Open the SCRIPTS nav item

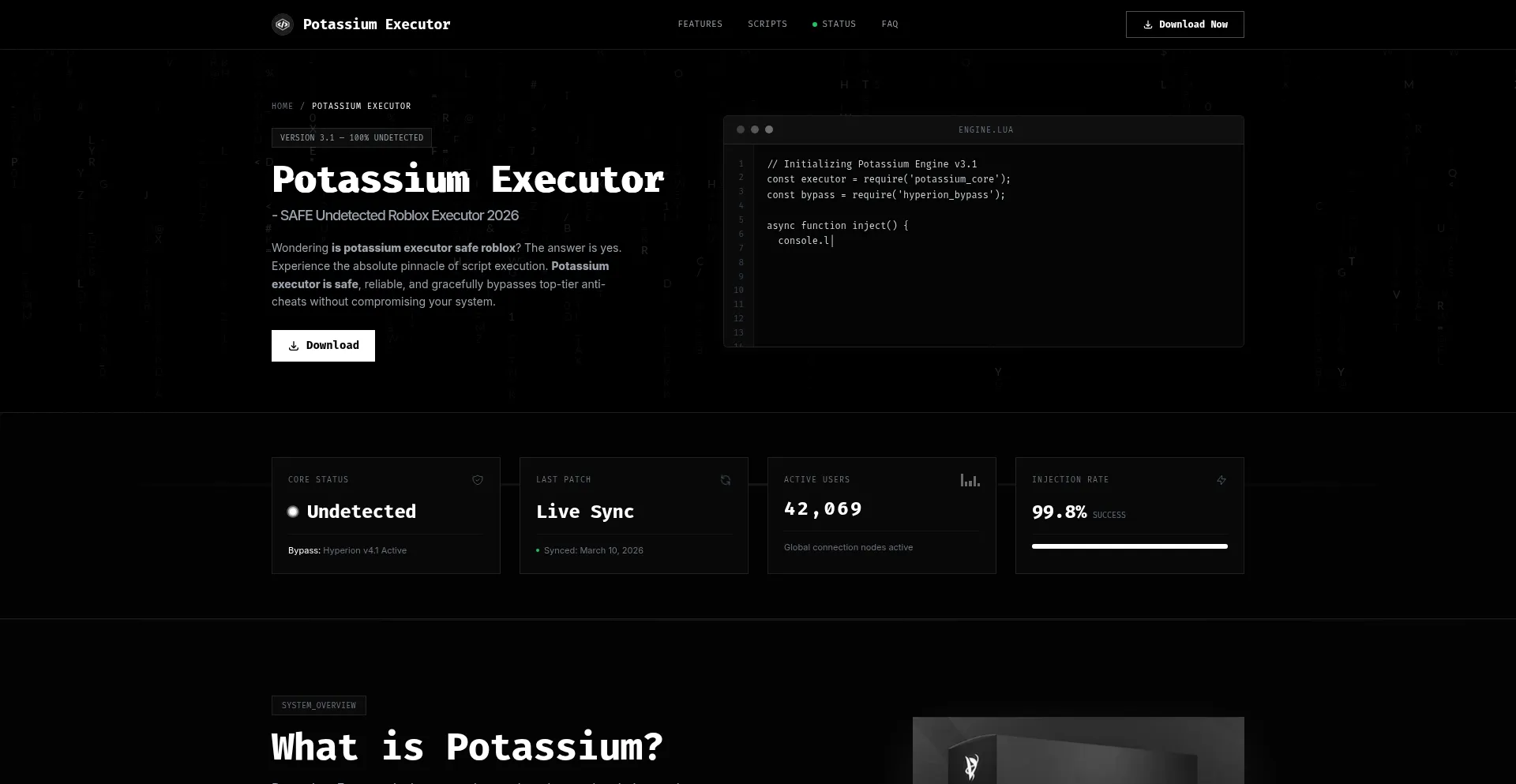767,24
